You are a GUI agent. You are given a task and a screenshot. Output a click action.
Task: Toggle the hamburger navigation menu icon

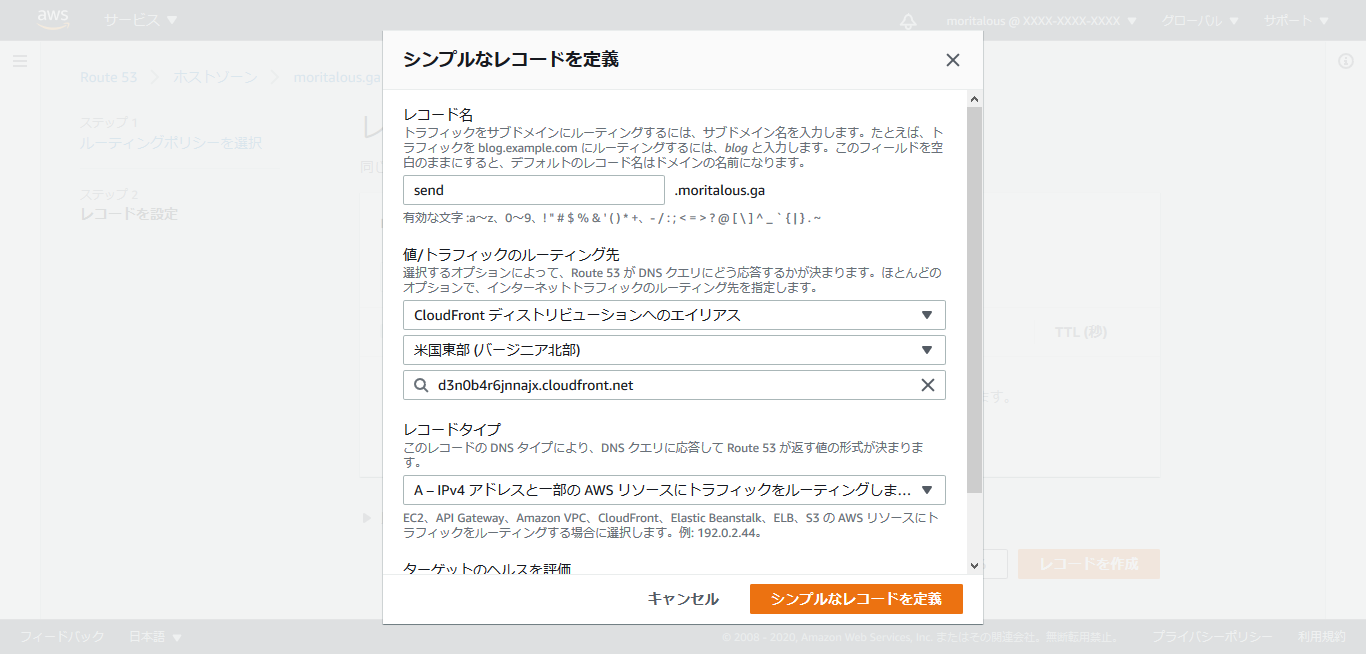[x=20, y=61]
